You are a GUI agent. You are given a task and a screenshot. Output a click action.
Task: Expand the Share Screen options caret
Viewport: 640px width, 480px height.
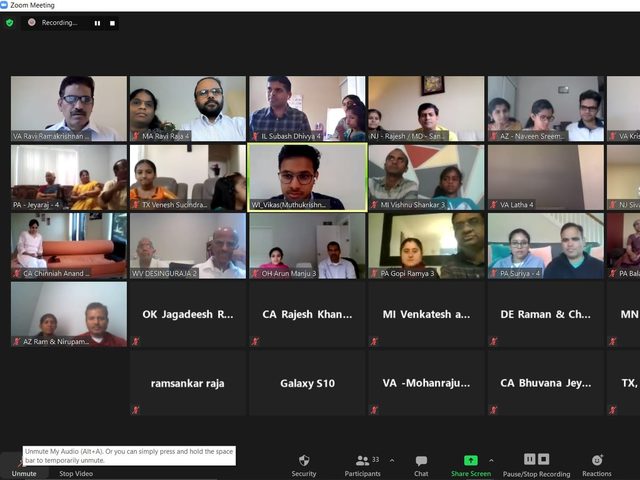coord(491,460)
